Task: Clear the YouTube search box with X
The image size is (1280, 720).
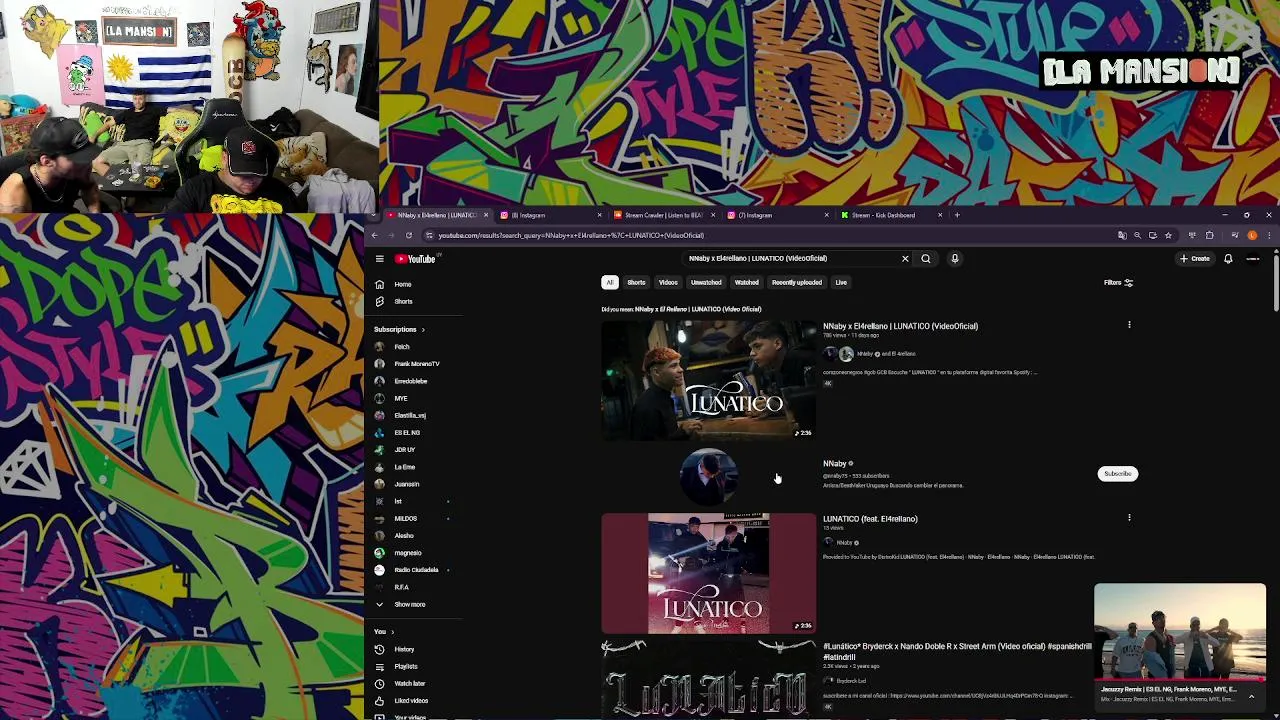Action: point(905,259)
